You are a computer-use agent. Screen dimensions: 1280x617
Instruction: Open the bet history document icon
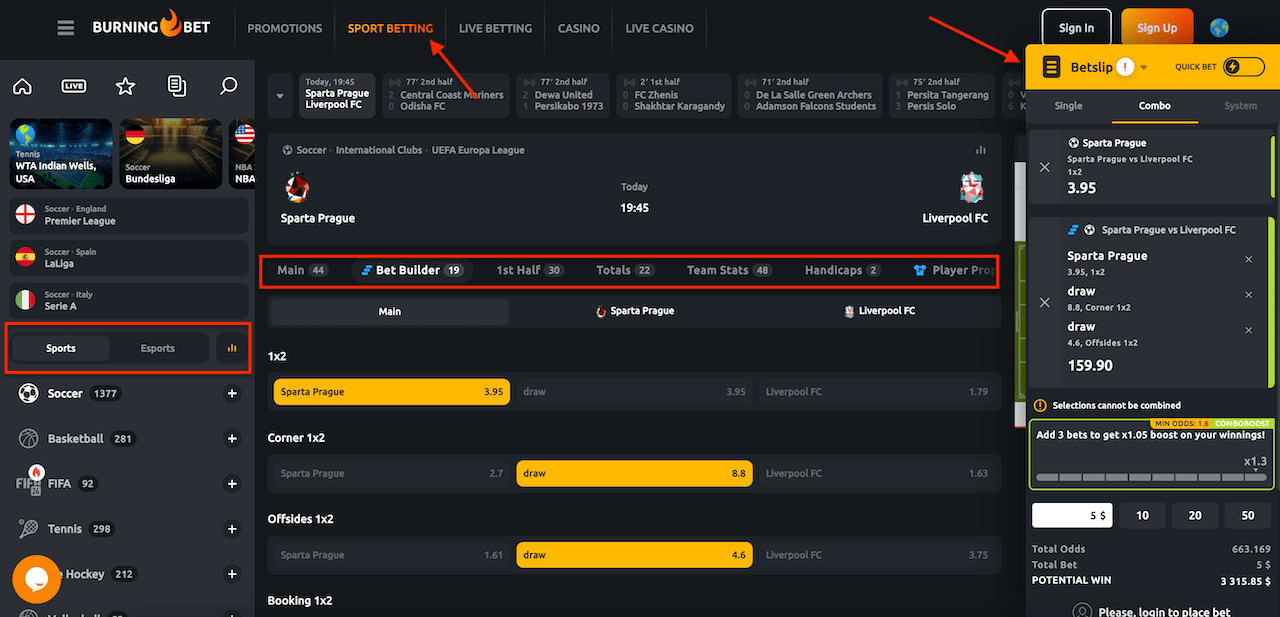[x=177, y=86]
